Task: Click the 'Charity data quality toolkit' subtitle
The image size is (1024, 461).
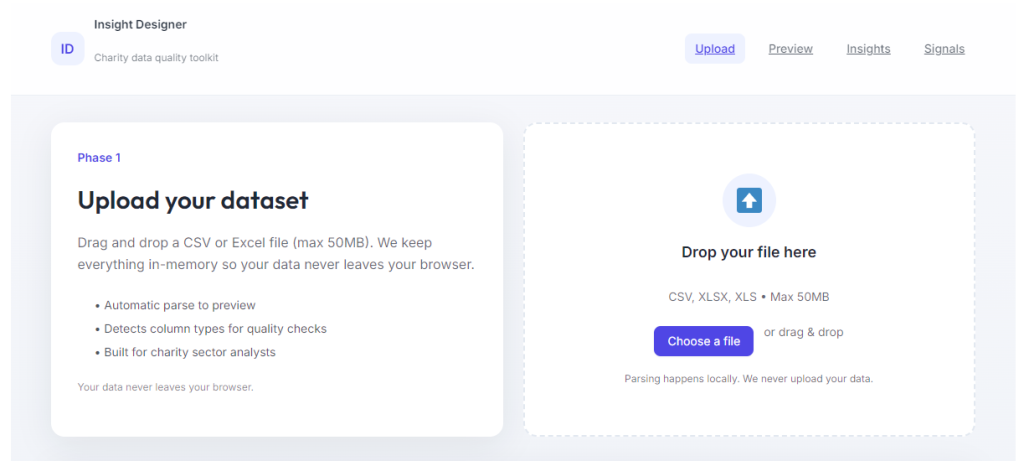Action: pos(156,58)
